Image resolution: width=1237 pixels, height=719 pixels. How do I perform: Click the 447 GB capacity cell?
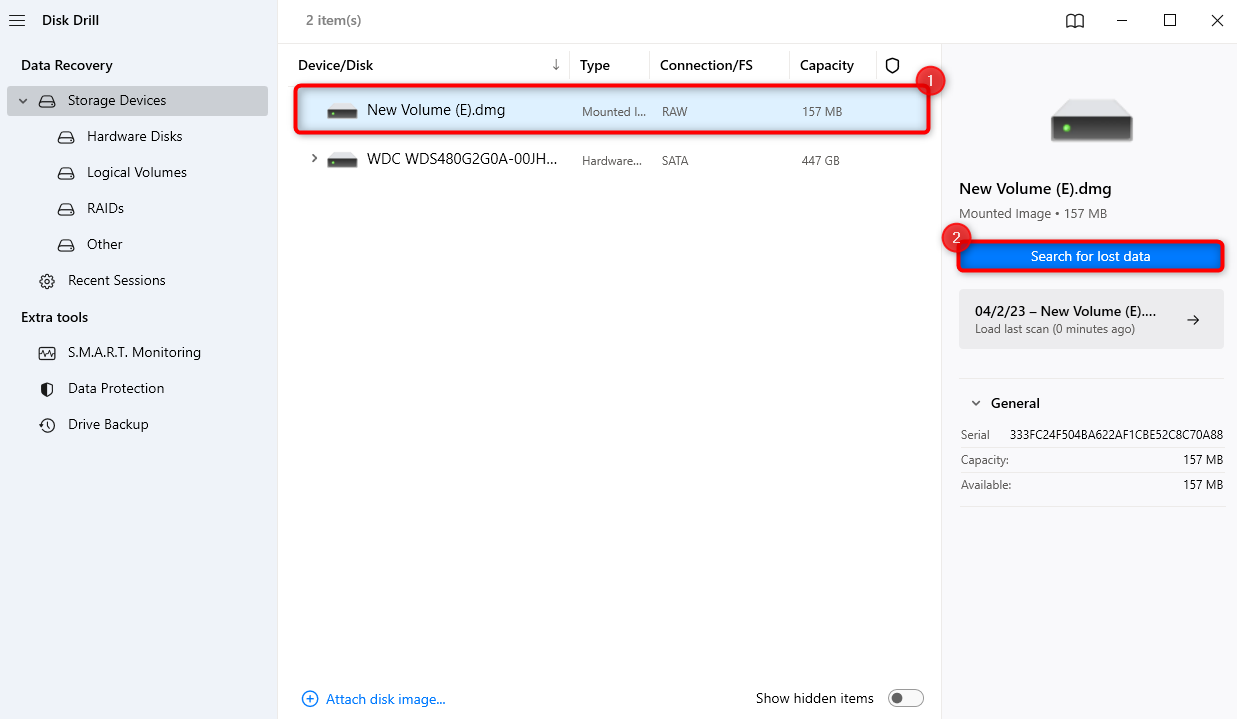coord(821,161)
